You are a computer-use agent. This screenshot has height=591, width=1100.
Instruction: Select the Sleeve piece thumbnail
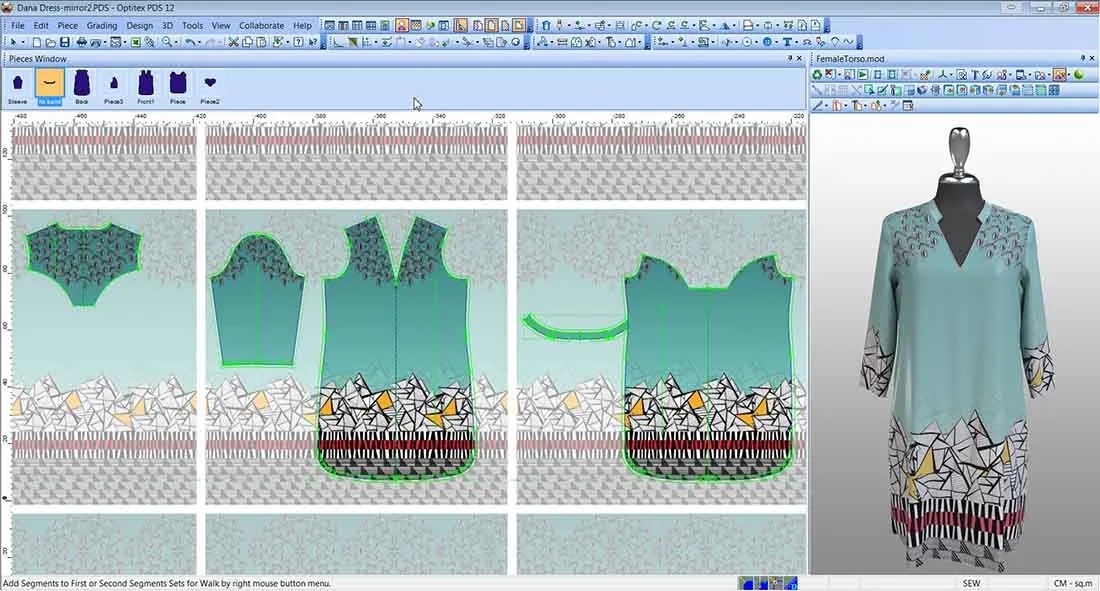click(18, 87)
